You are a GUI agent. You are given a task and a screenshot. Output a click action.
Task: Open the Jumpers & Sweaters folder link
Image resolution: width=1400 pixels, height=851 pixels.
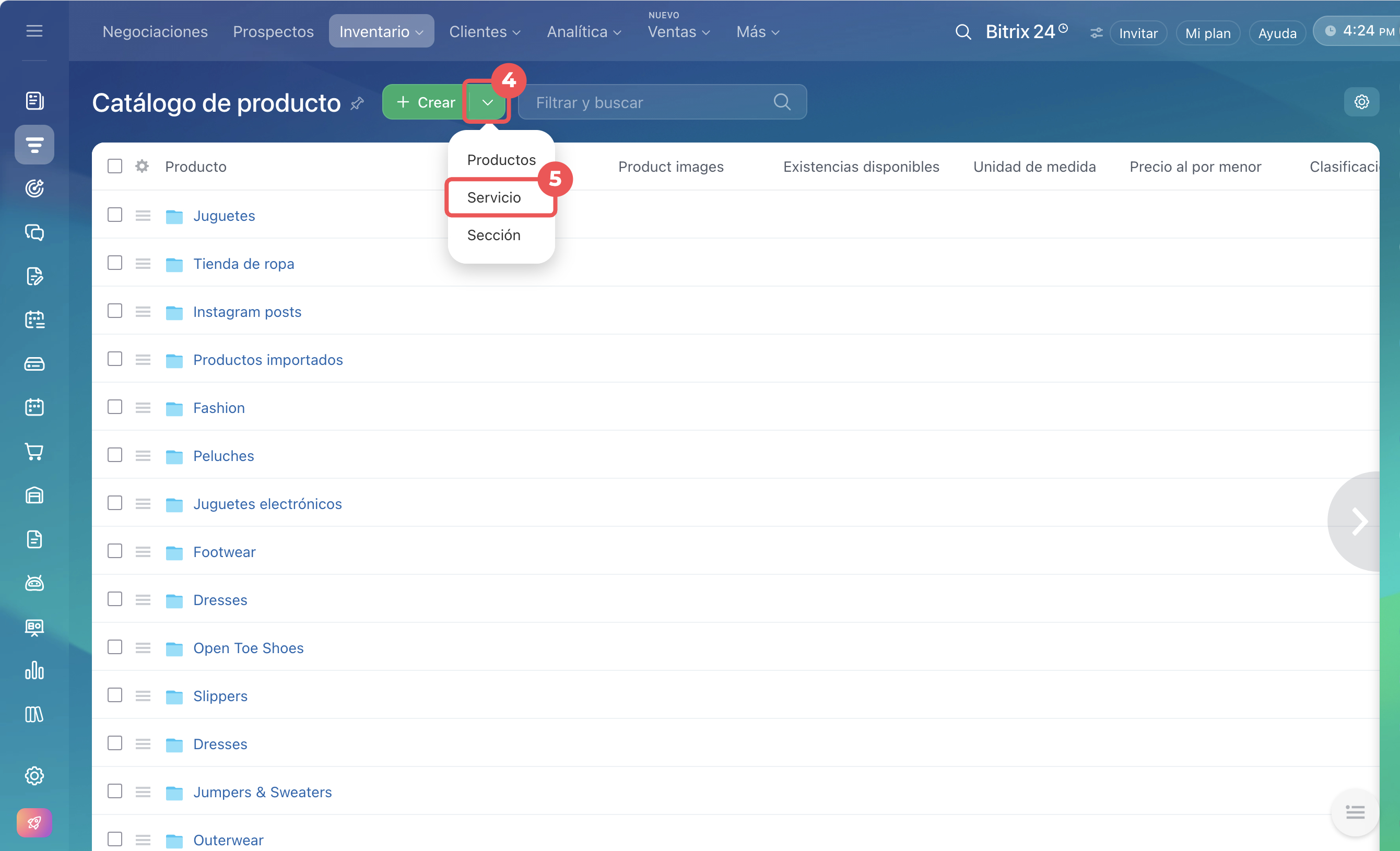263,791
